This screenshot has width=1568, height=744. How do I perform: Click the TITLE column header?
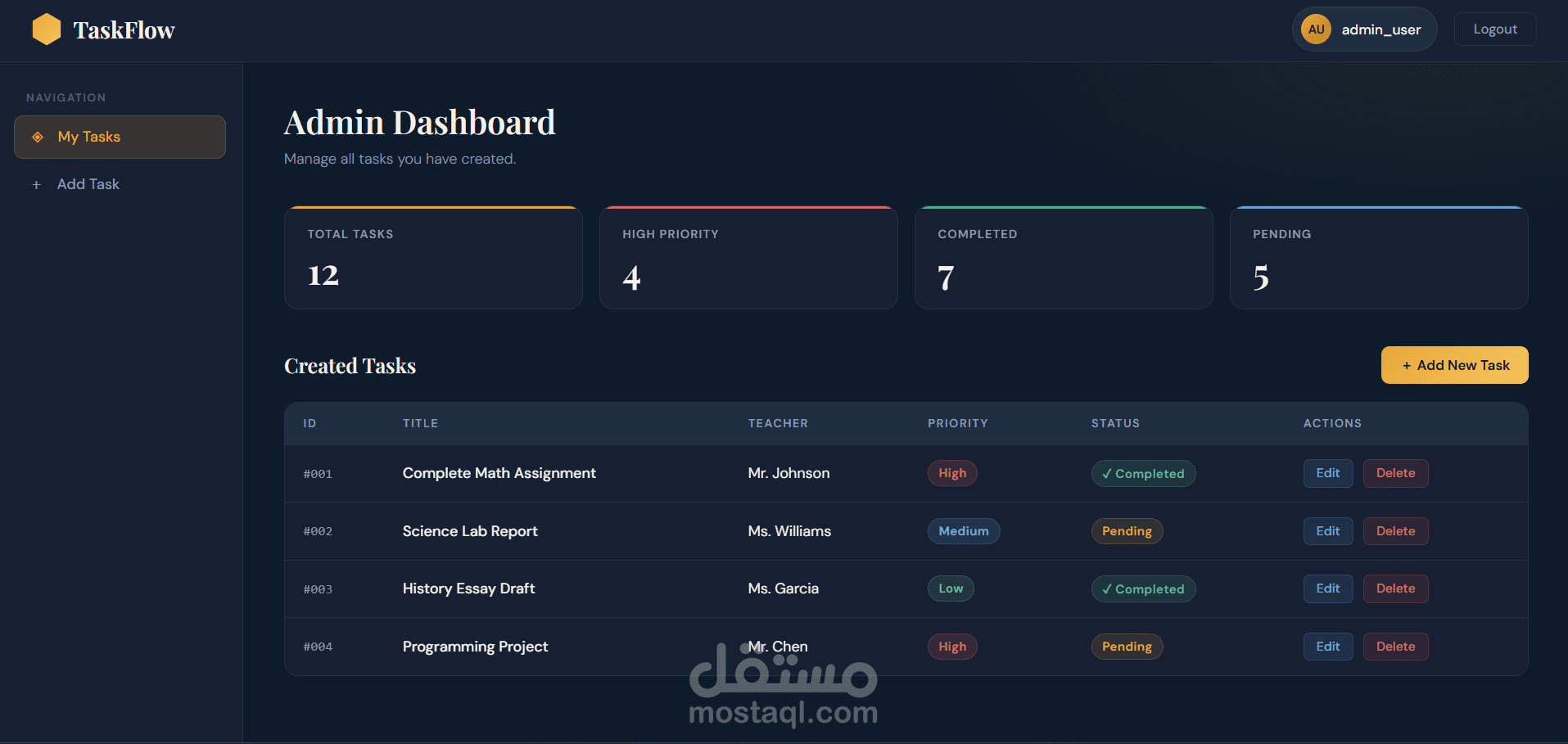[x=420, y=423]
